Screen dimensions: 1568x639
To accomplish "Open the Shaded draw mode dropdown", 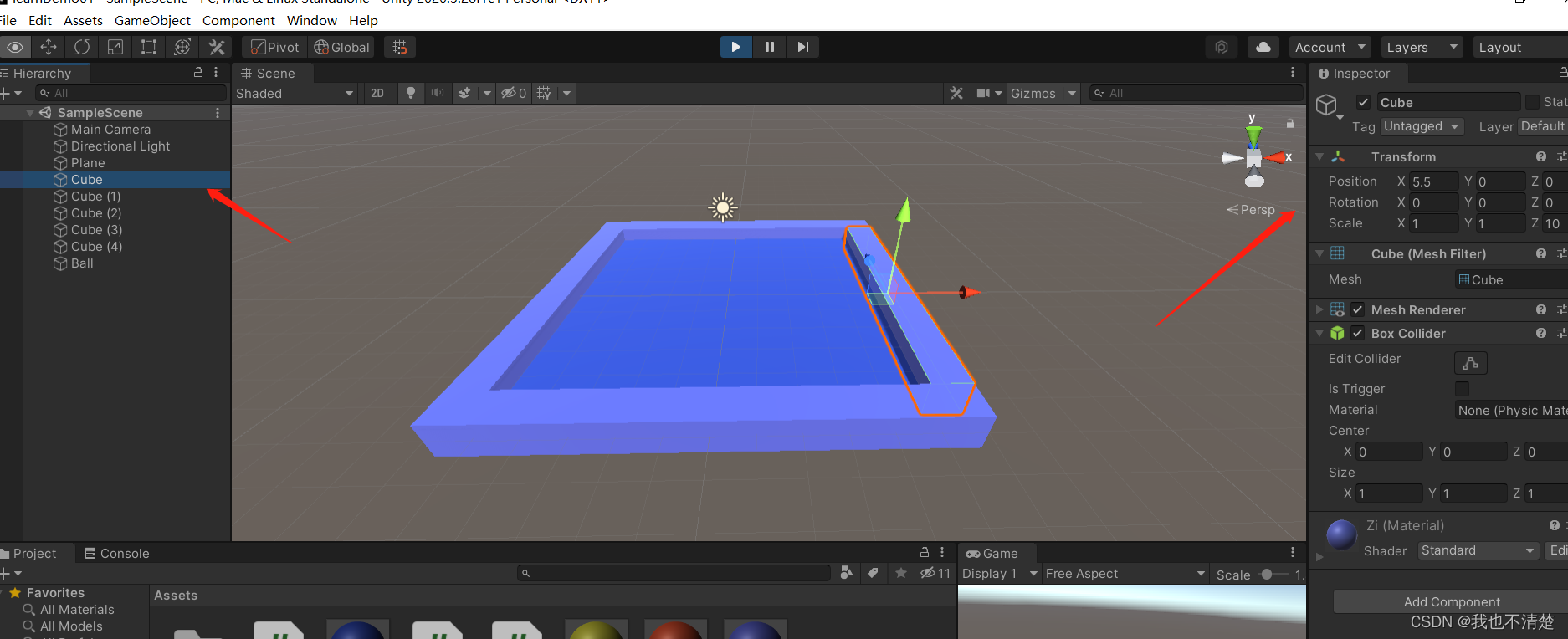I will (295, 93).
